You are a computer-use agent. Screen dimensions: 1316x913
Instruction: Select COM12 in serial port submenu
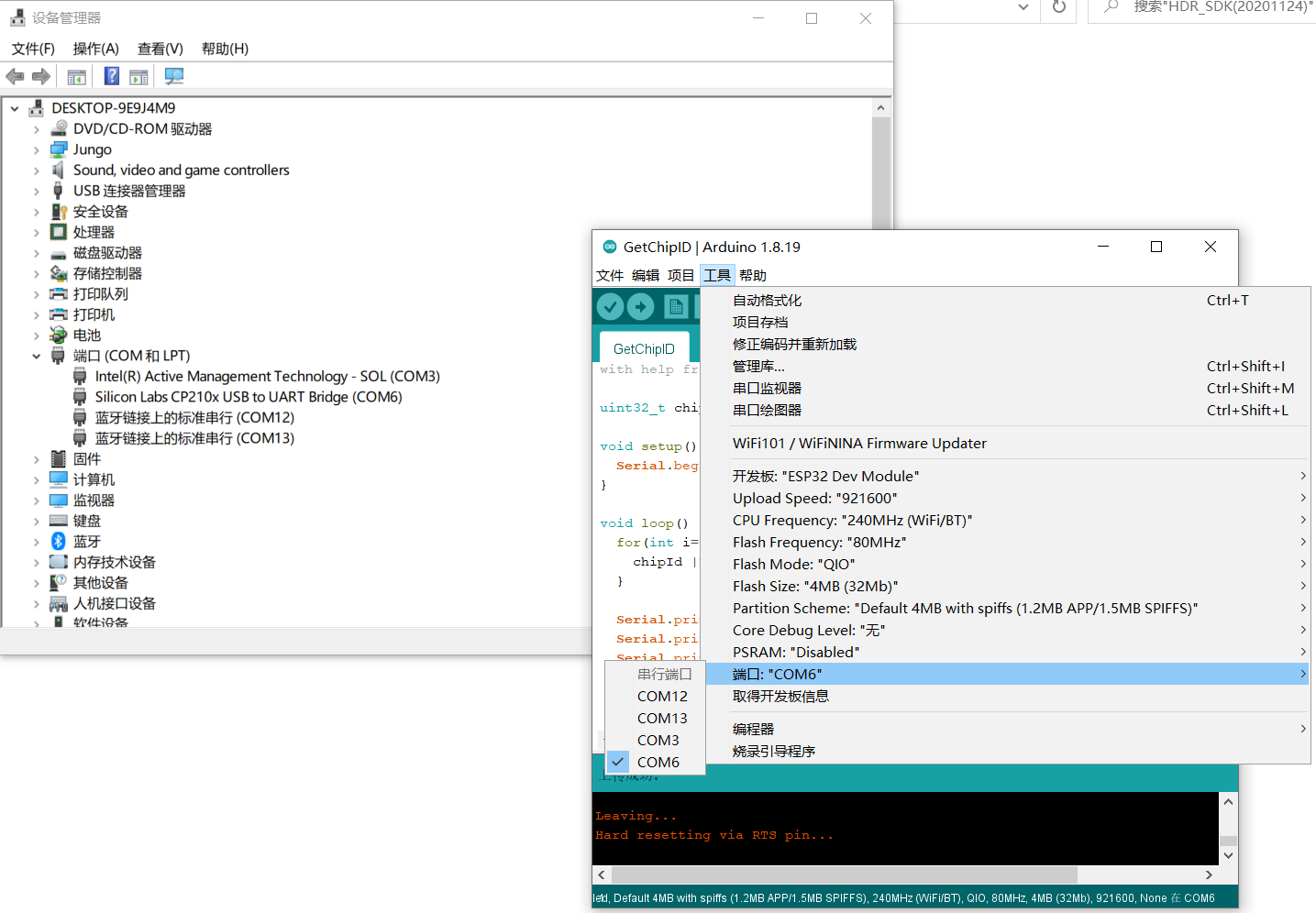[x=655, y=696]
